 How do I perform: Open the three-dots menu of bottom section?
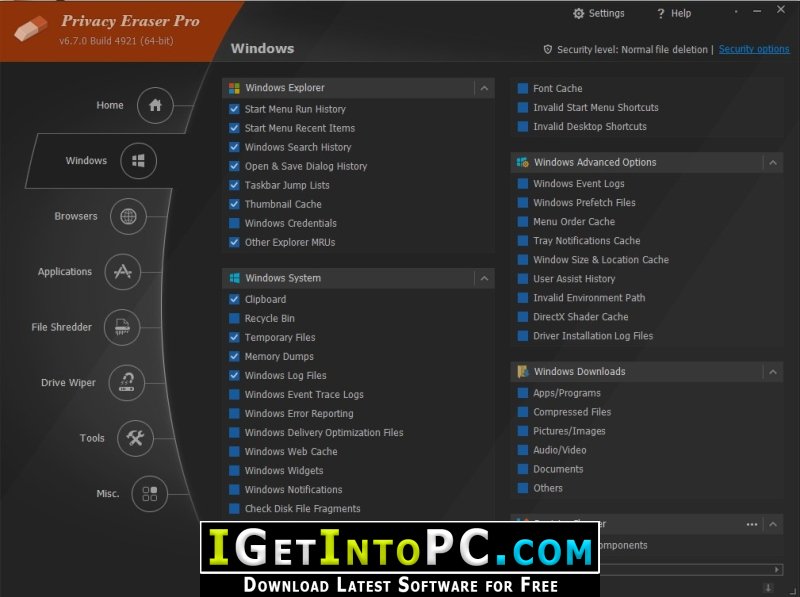(x=752, y=525)
